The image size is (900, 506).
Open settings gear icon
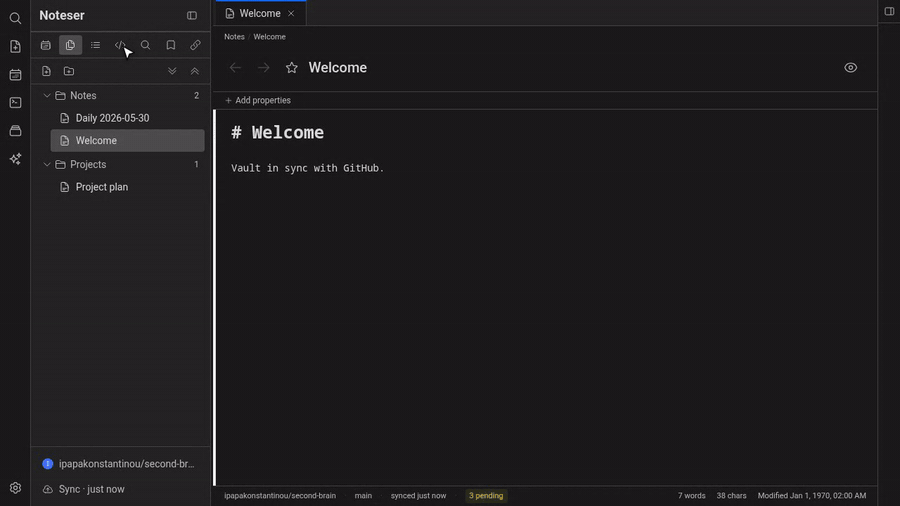click(15, 488)
